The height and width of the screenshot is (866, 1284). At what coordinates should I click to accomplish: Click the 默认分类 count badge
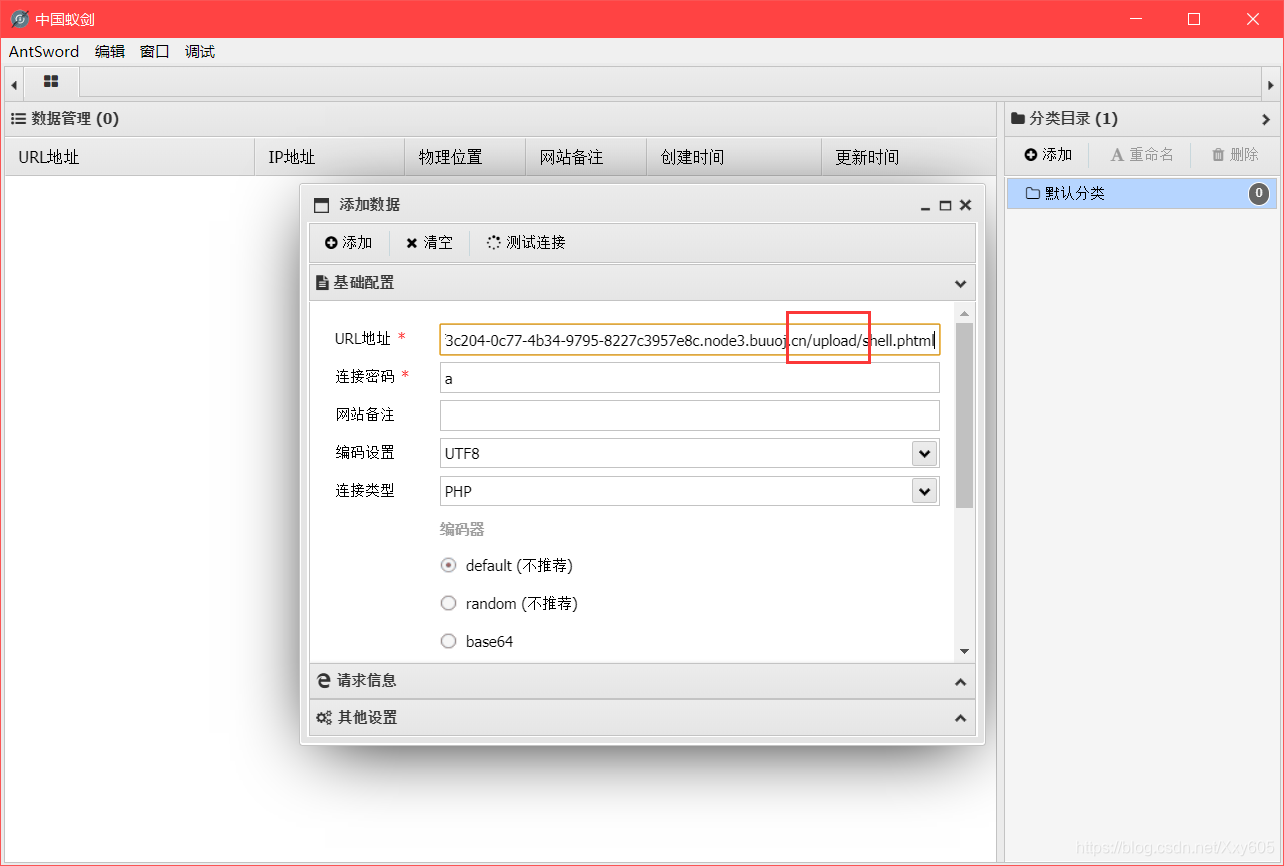[1259, 193]
